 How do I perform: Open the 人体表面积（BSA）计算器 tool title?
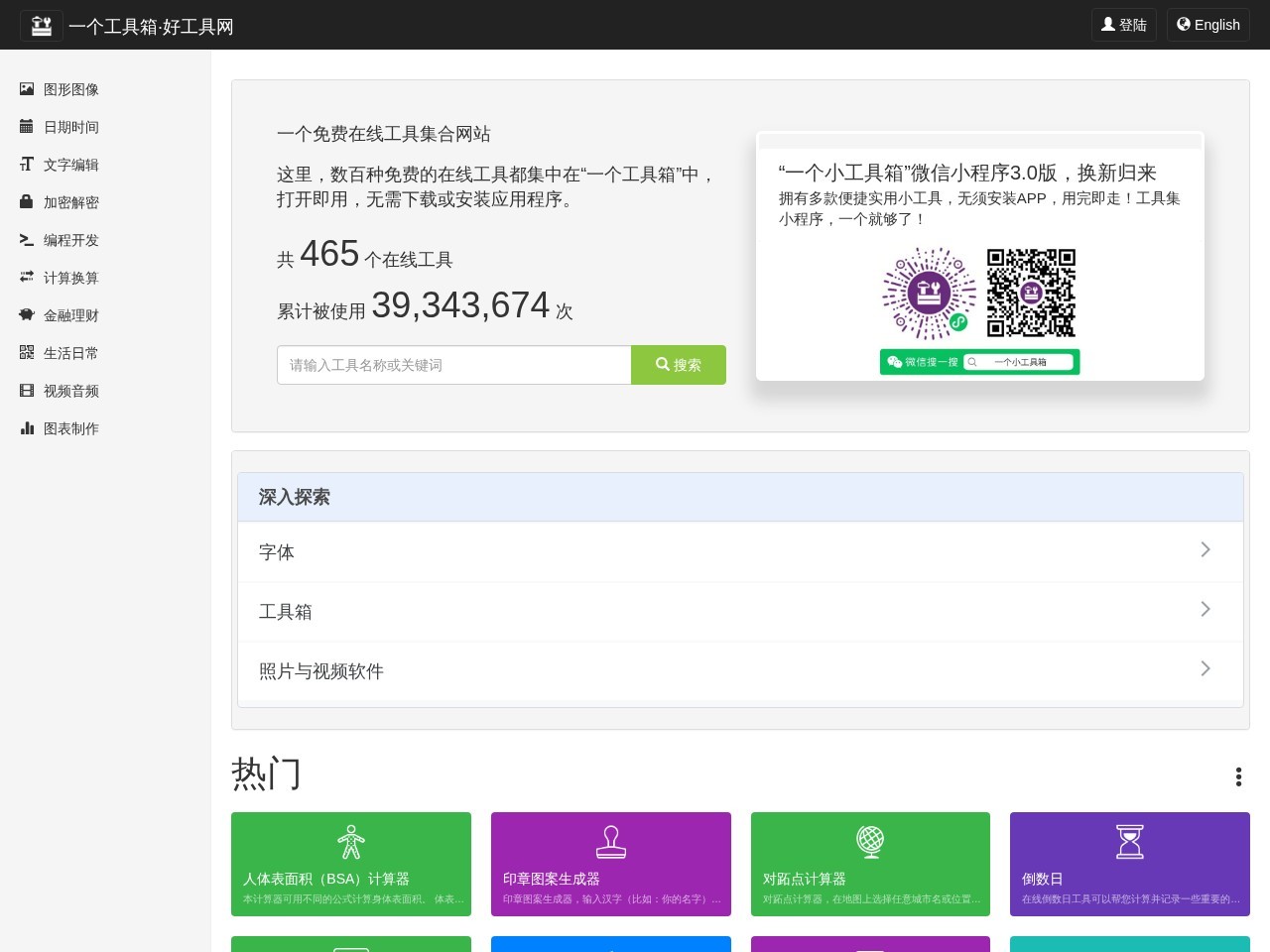coord(326,879)
